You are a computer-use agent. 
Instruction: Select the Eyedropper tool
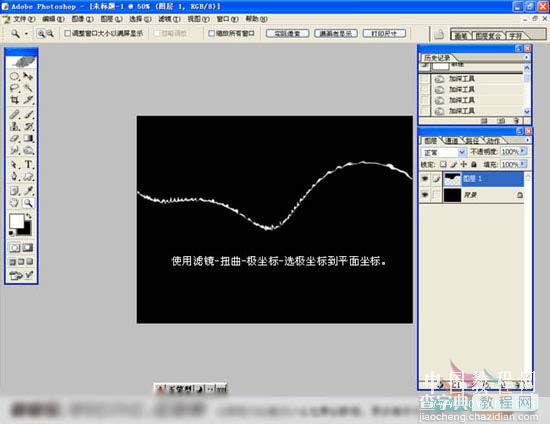click(x=28, y=191)
